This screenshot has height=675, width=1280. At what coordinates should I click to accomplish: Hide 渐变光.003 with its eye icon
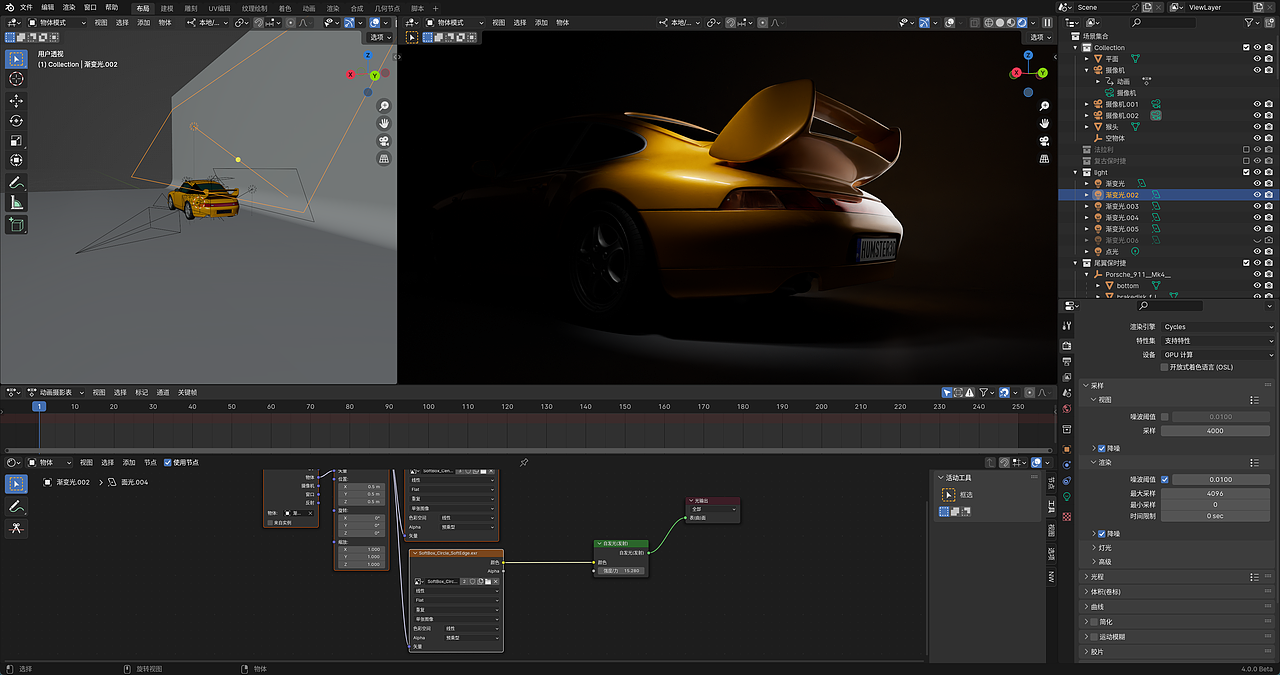[x=1258, y=206]
